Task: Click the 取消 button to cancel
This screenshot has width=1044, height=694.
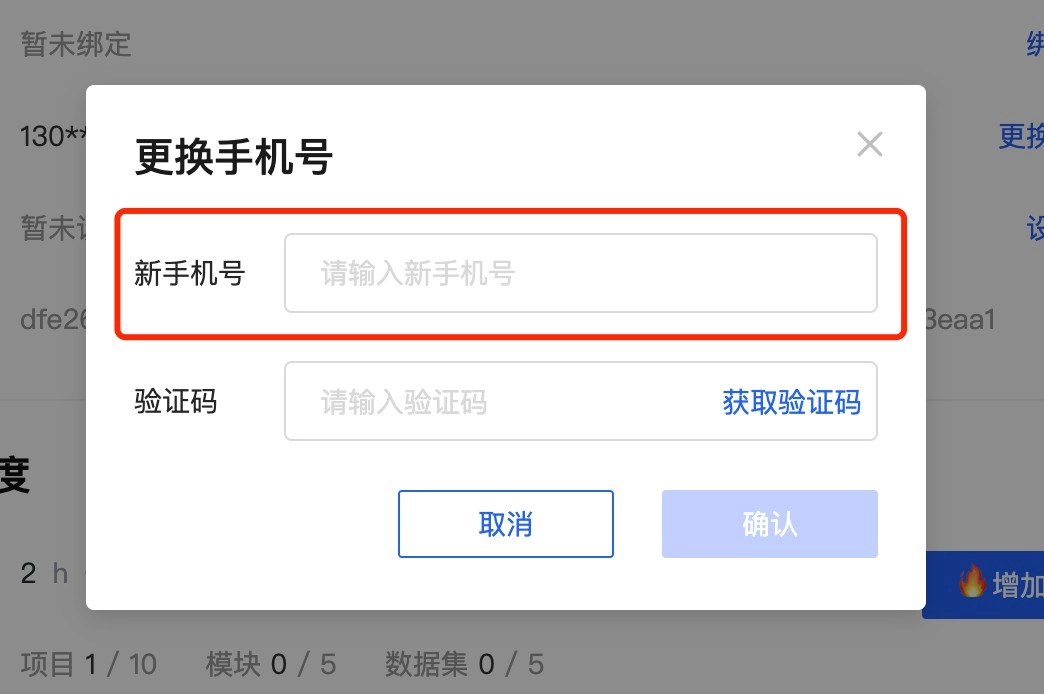Action: point(505,523)
